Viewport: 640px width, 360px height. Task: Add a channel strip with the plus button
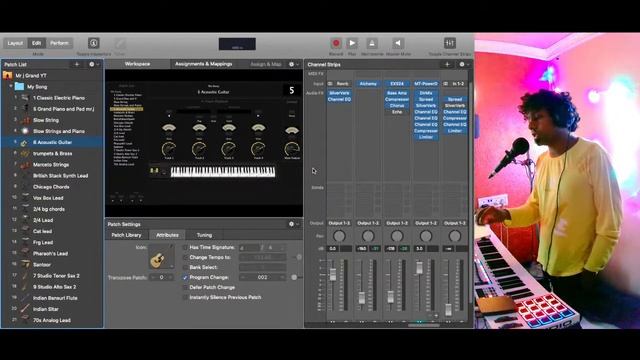click(x=447, y=64)
